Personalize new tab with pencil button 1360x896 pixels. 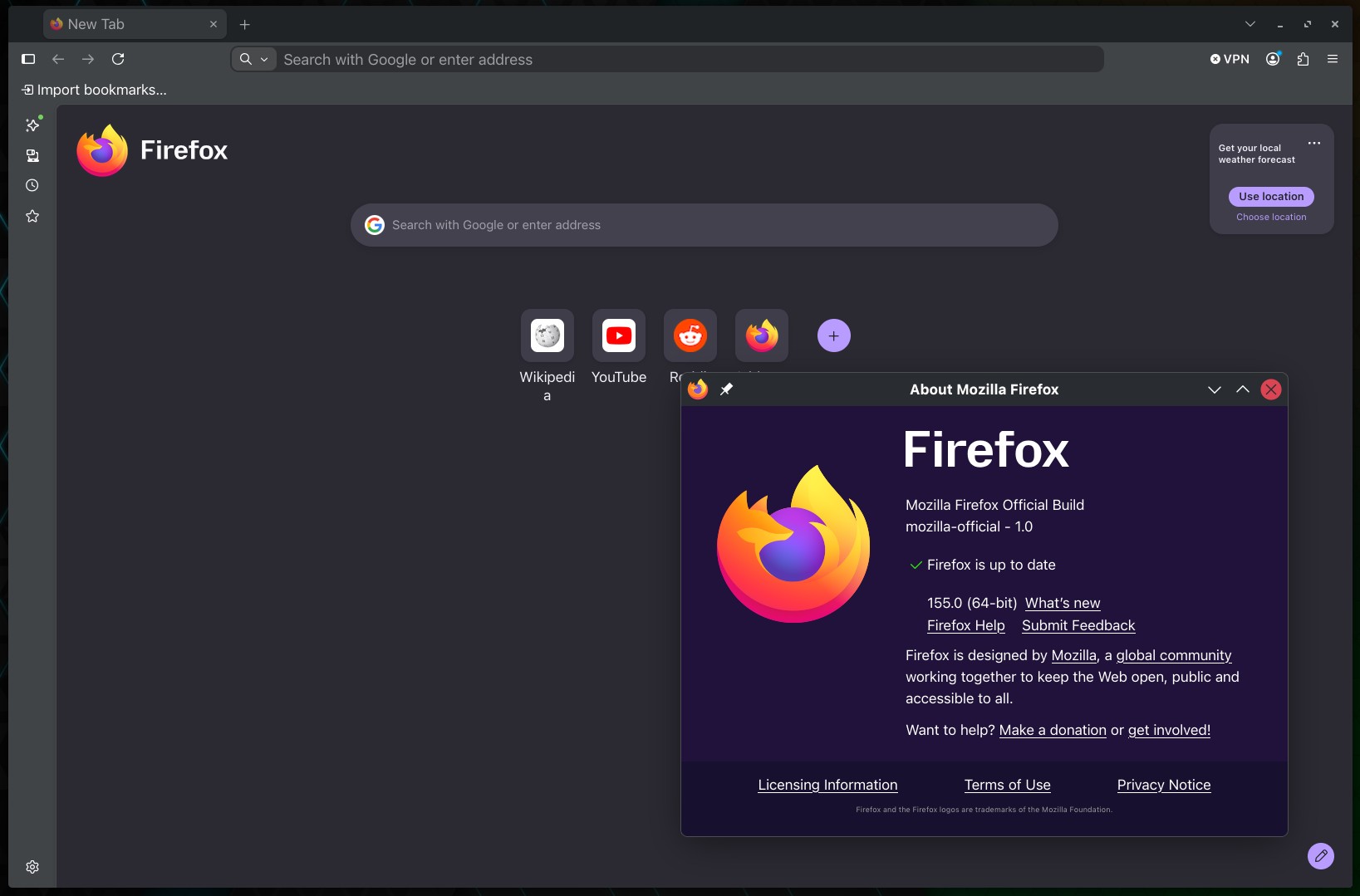1321,855
